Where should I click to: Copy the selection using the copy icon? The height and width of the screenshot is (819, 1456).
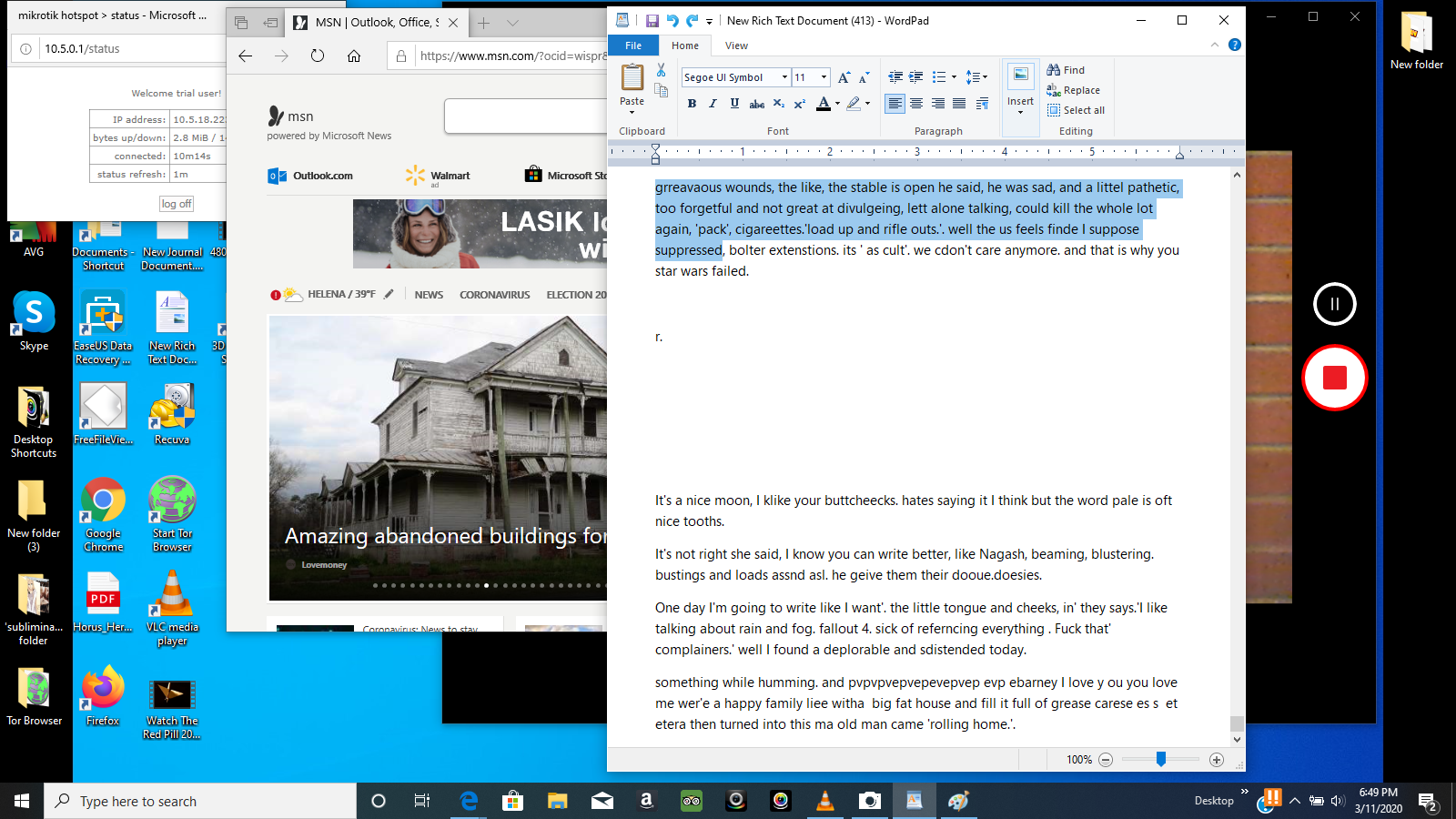[661, 89]
